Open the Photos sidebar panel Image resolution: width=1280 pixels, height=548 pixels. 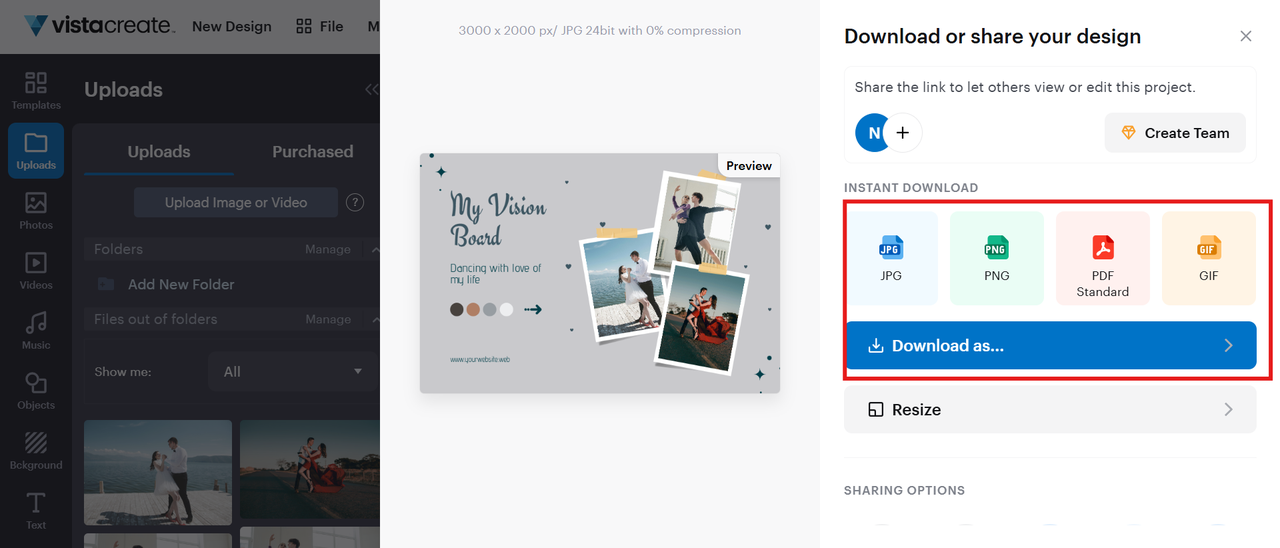pos(36,211)
